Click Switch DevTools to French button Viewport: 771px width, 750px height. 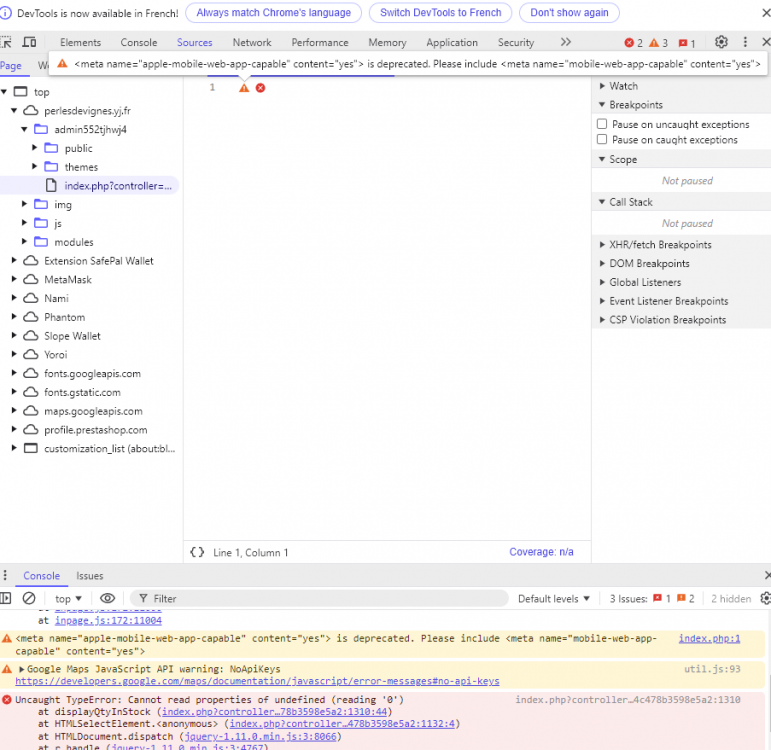click(441, 13)
